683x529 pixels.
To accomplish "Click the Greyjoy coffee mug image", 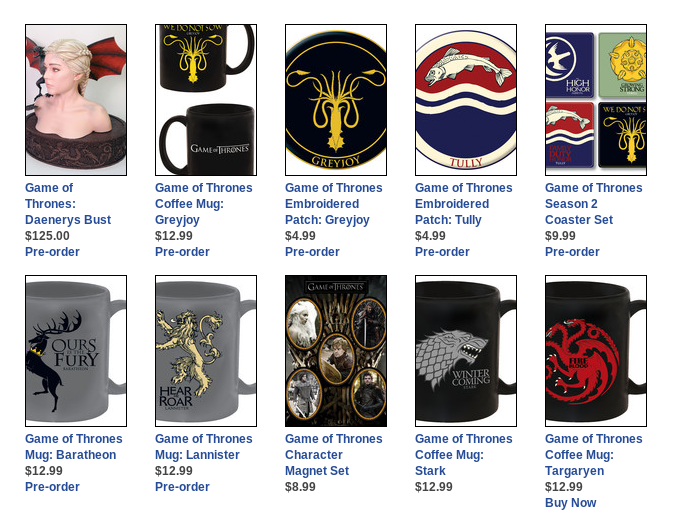I will [206, 100].
